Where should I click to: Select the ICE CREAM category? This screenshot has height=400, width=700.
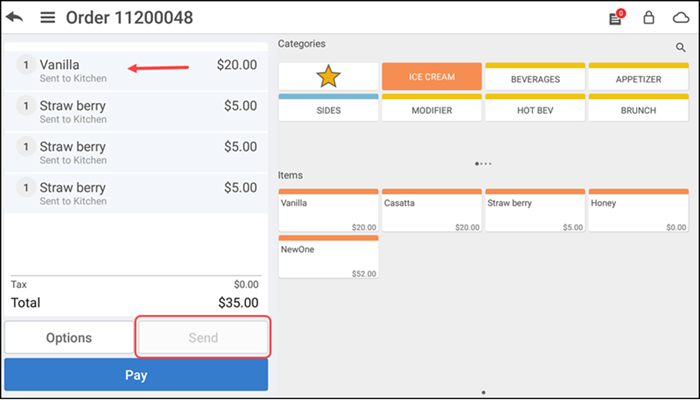[x=432, y=76]
